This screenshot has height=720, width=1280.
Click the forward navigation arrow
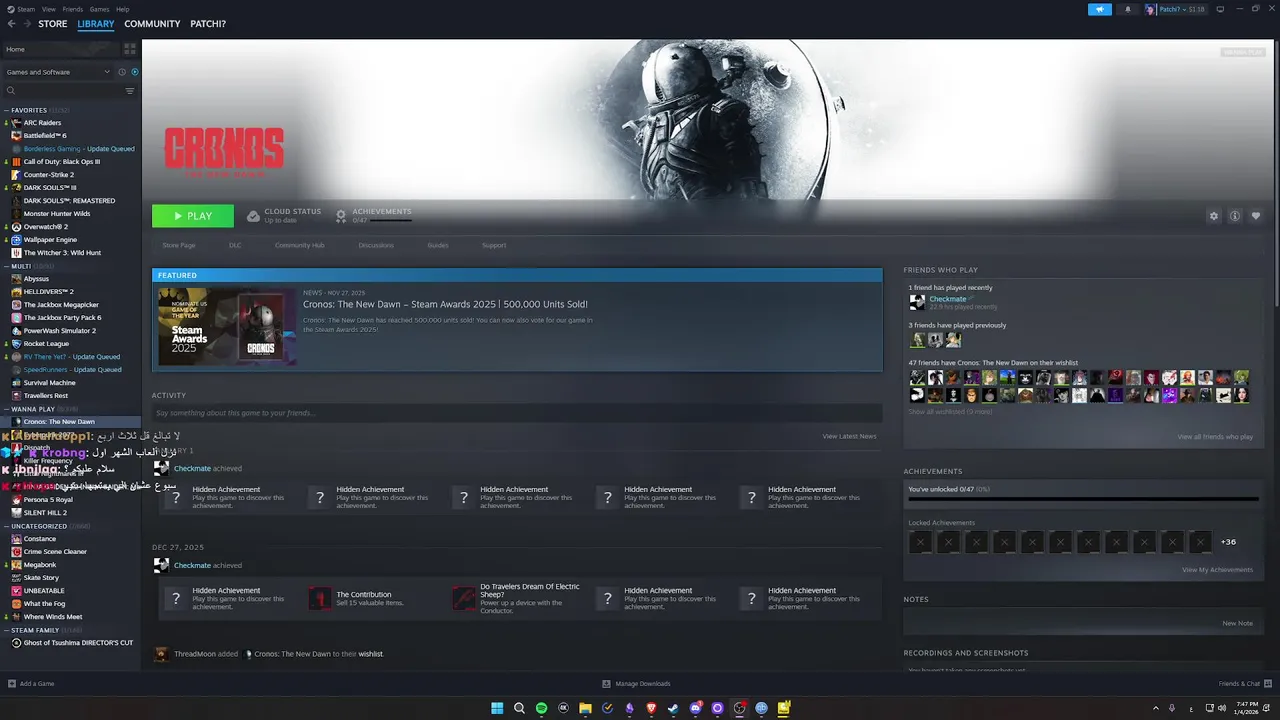(x=27, y=24)
